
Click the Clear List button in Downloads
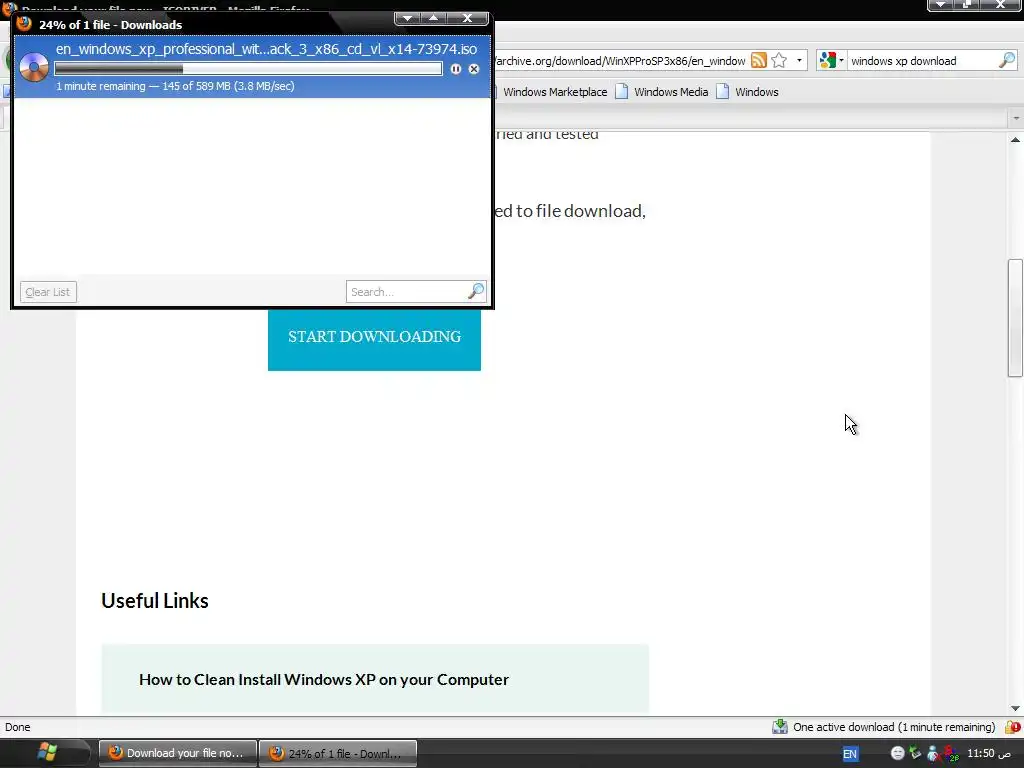click(x=48, y=292)
